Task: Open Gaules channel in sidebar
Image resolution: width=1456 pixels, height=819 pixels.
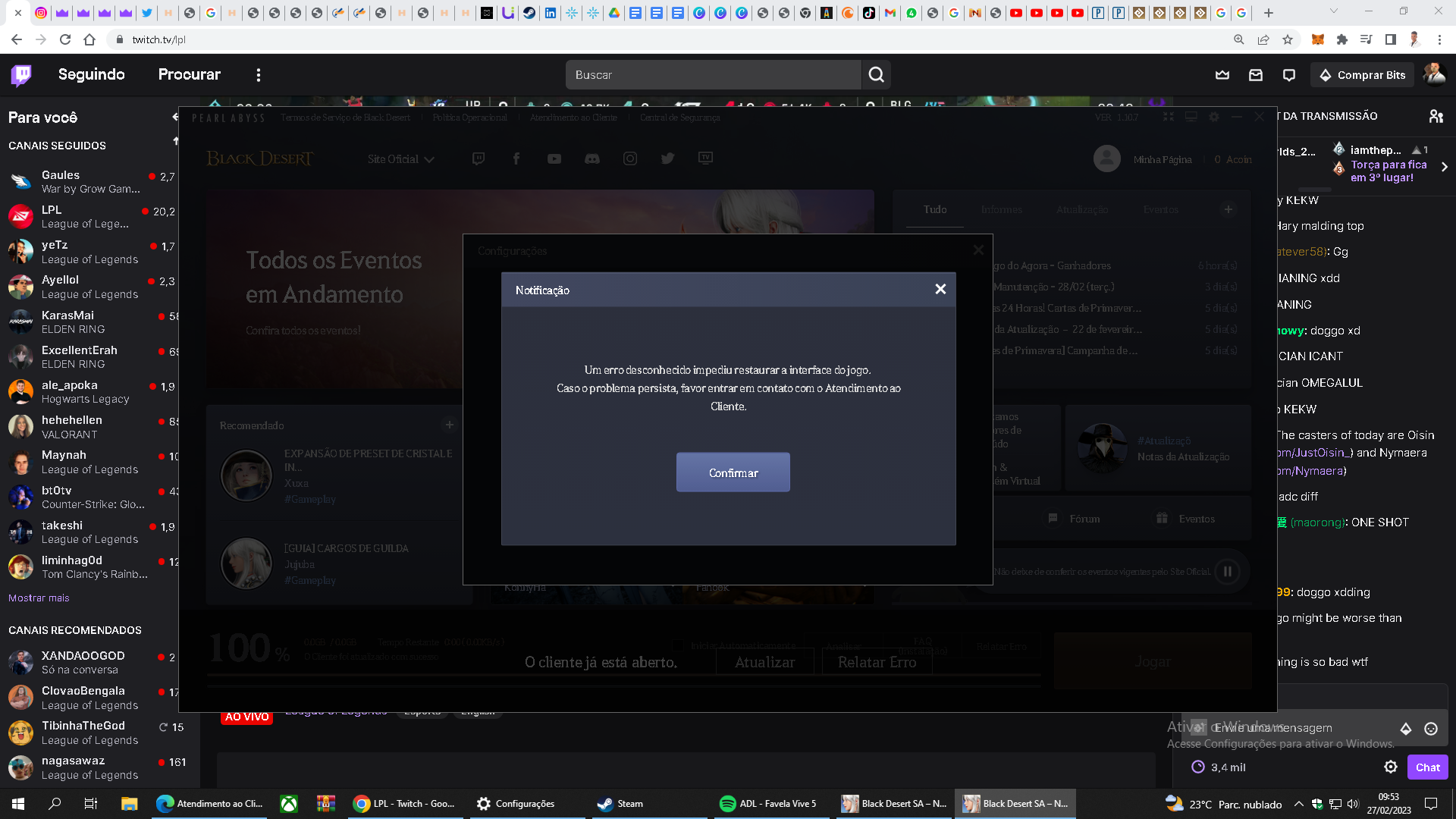Action: tap(91, 181)
